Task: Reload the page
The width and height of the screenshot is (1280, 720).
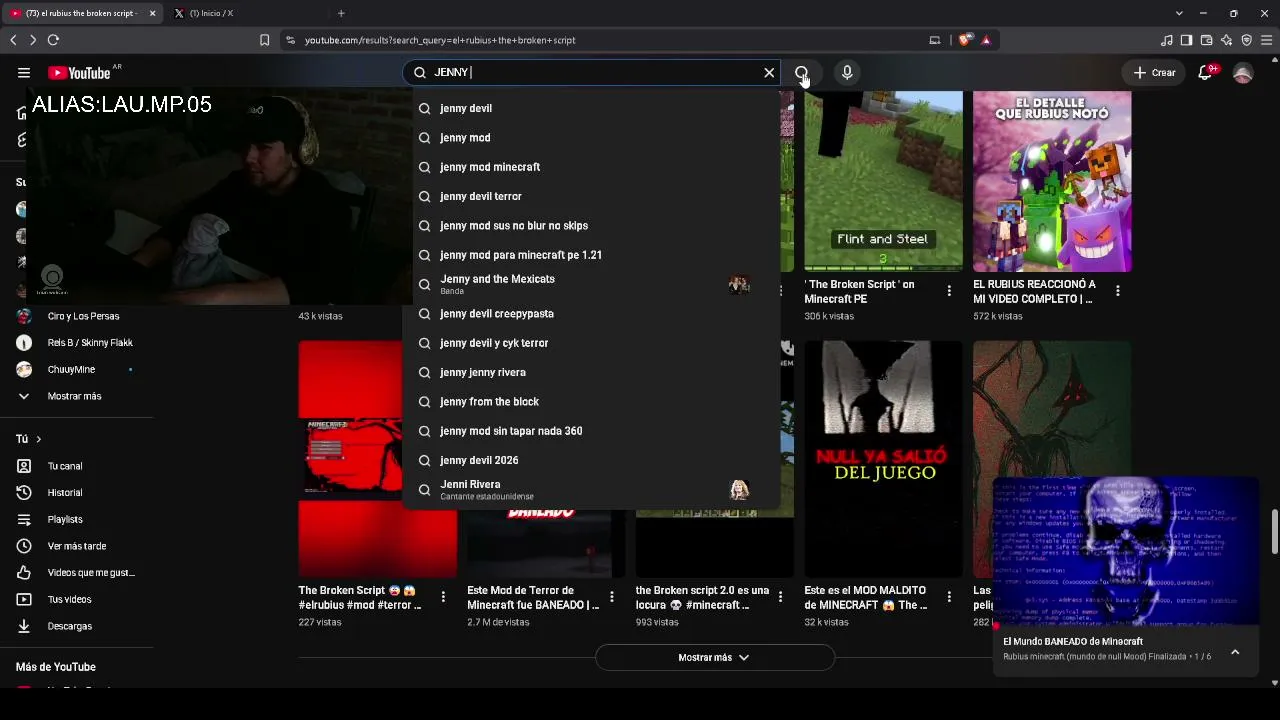Action: [53, 40]
